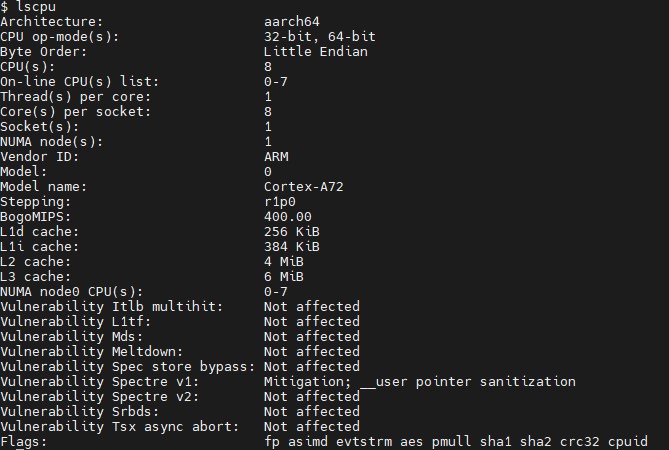Click the L3 cache value 6 MiB

click(x=284, y=276)
